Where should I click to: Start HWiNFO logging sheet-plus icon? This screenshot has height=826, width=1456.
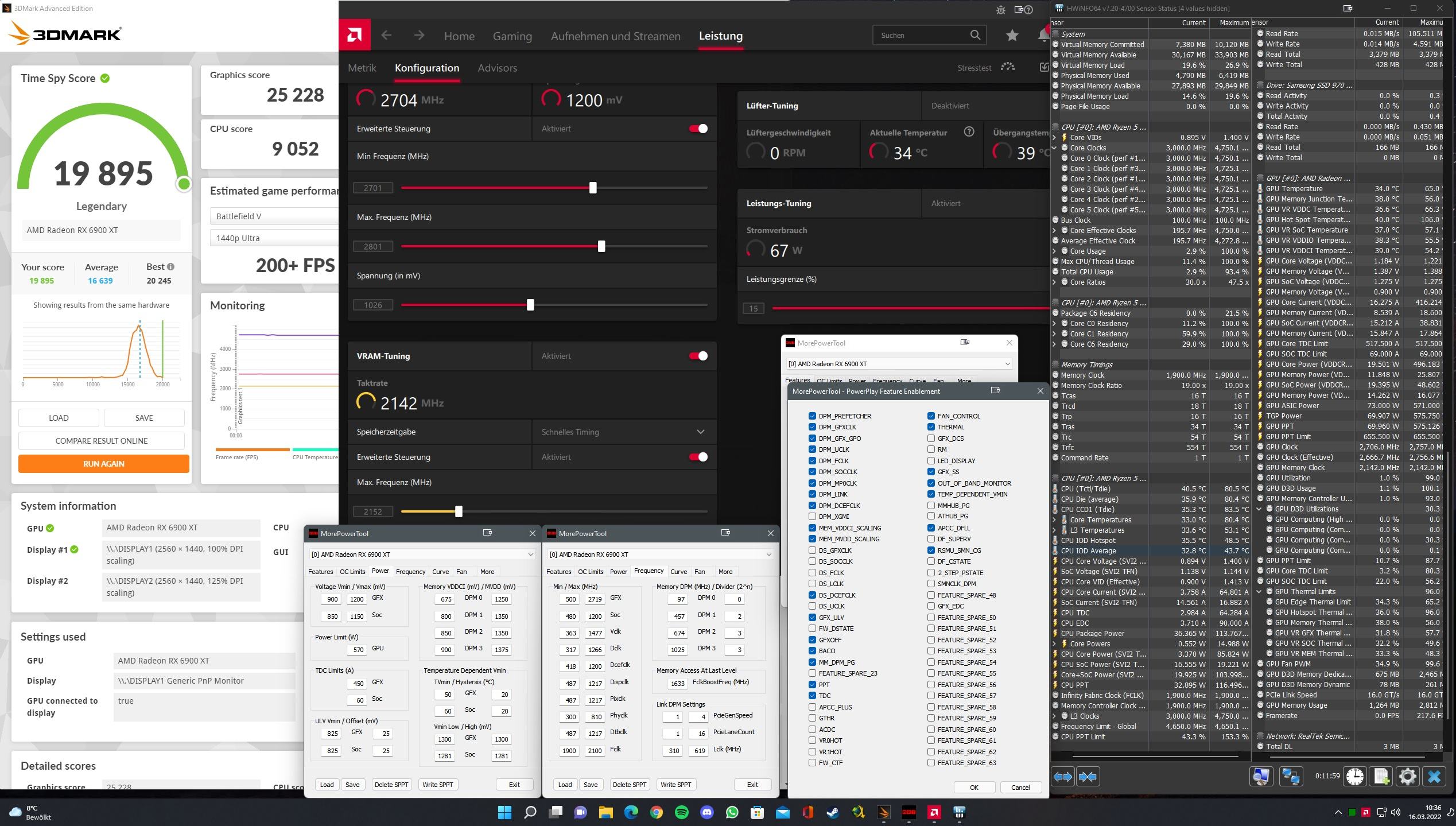(1382, 777)
